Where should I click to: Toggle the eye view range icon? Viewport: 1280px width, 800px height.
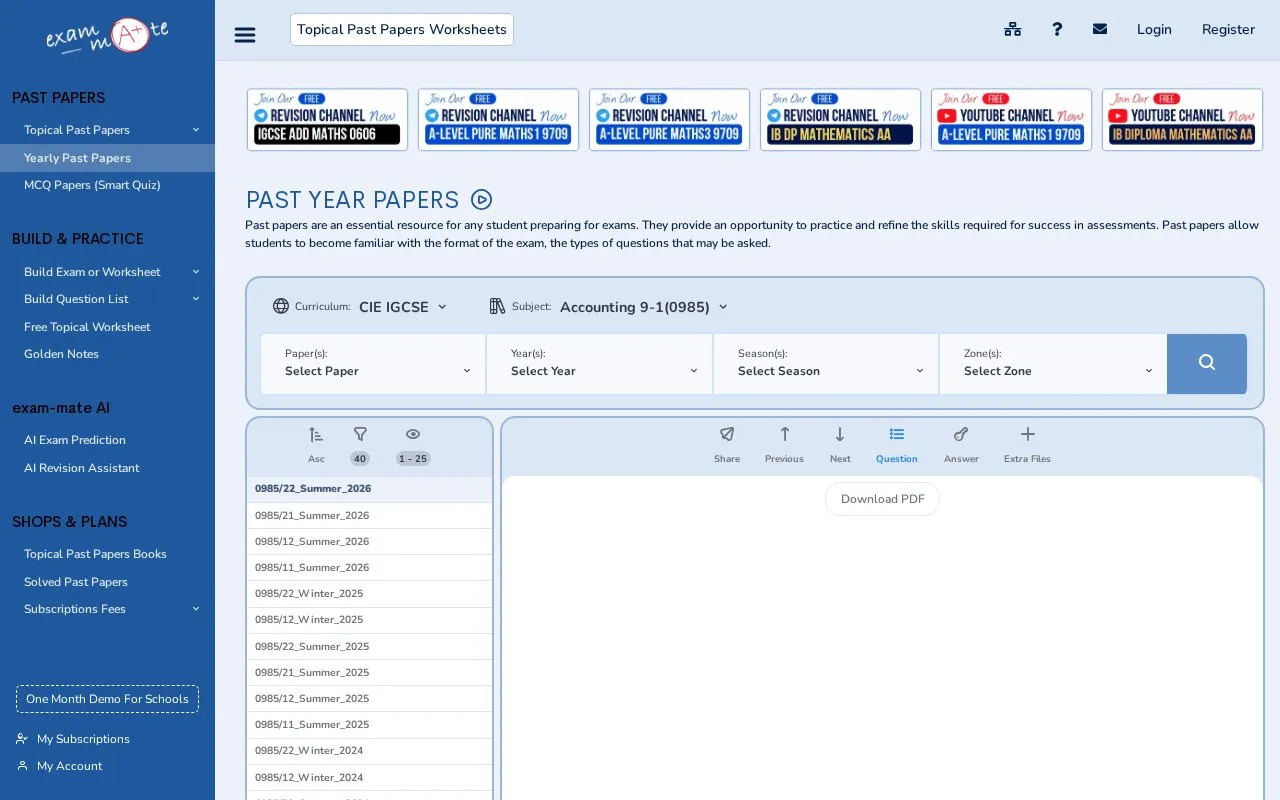413,444
